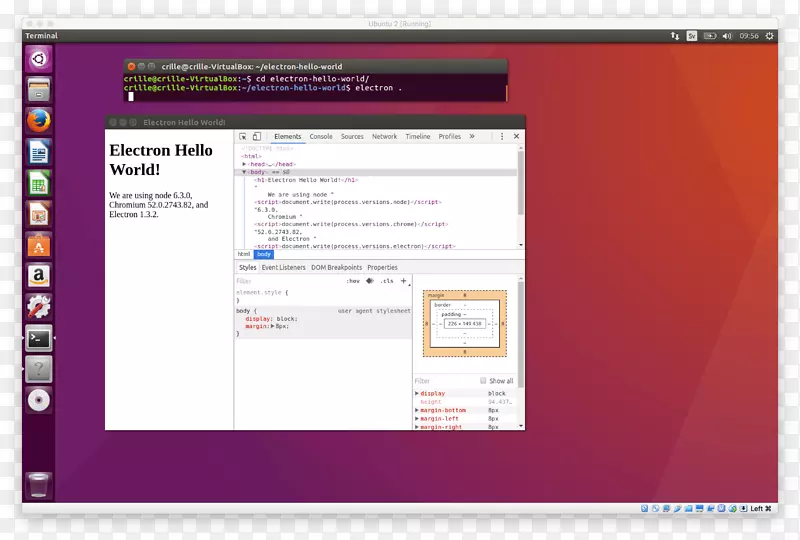Viewport: 800px width, 540px height.
Task: Focus the Terminal launcher icon
Action: [39, 338]
